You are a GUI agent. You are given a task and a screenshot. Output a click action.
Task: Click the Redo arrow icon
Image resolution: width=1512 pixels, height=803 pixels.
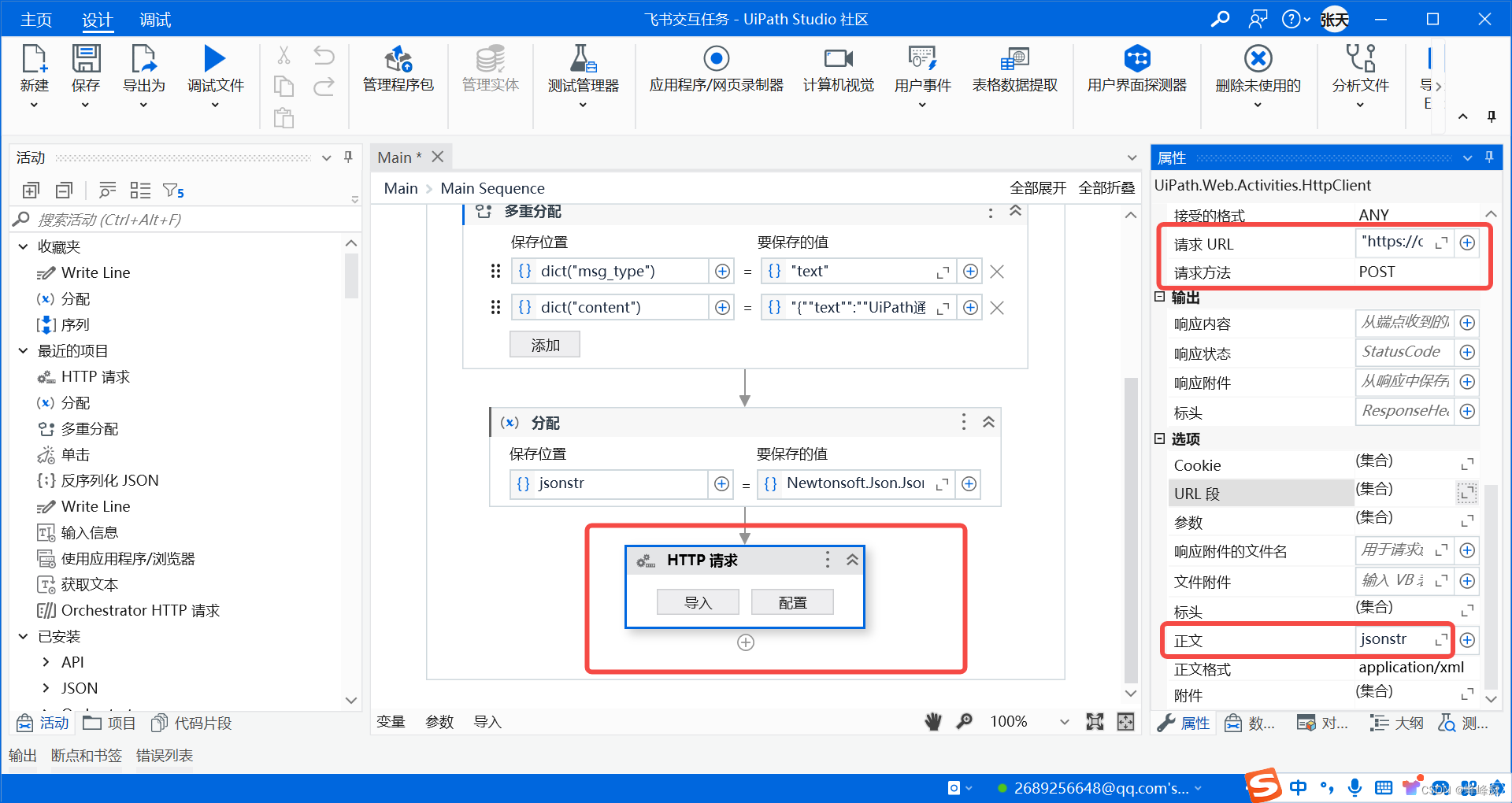[324, 87]
